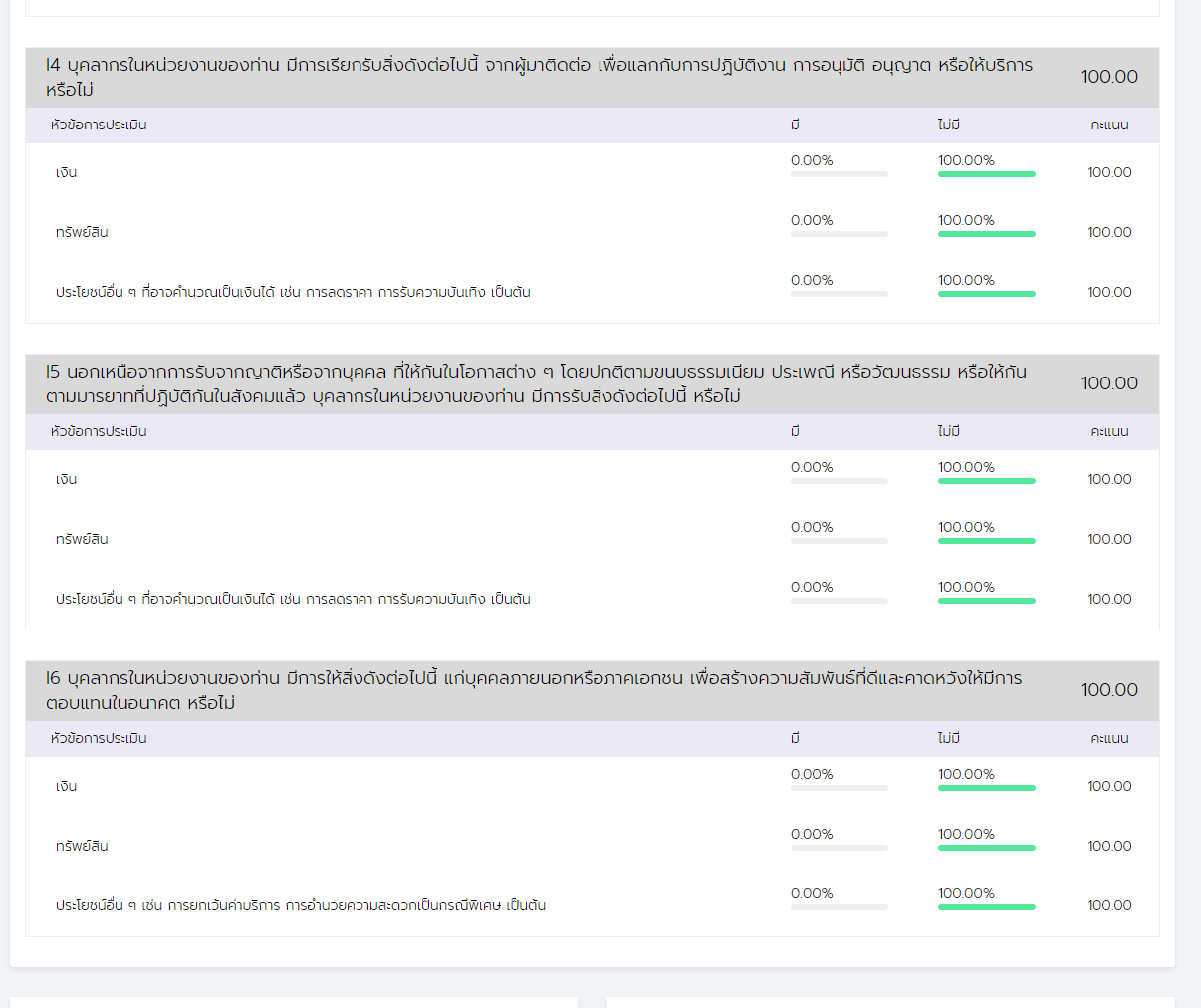The height and width of the screenshot is (1008, 1201).
Task: Select the I6 overall score 100.00 in header
Action: coord(1109,690)
